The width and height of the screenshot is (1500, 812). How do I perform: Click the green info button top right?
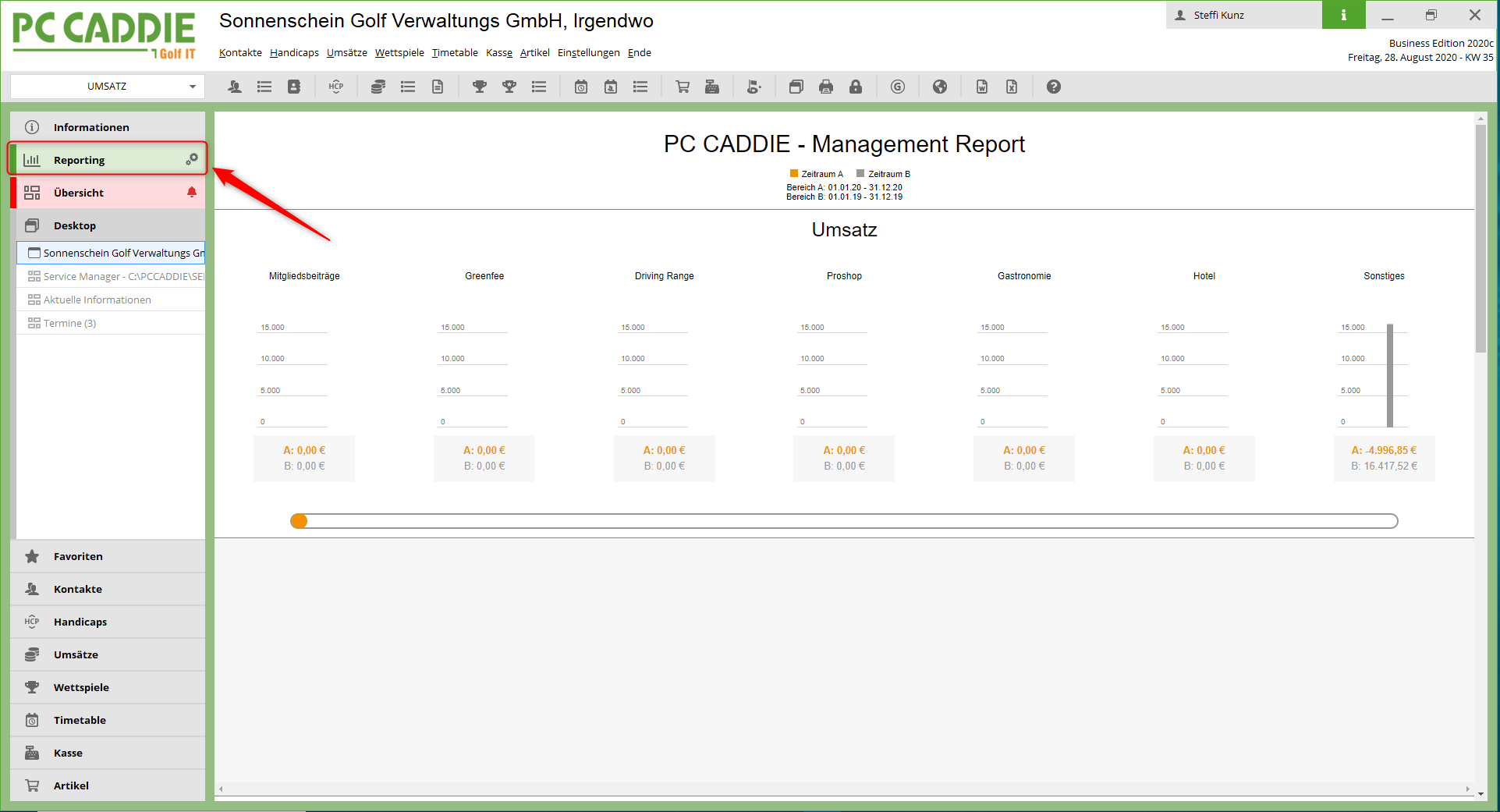(x=1343, y=15)
